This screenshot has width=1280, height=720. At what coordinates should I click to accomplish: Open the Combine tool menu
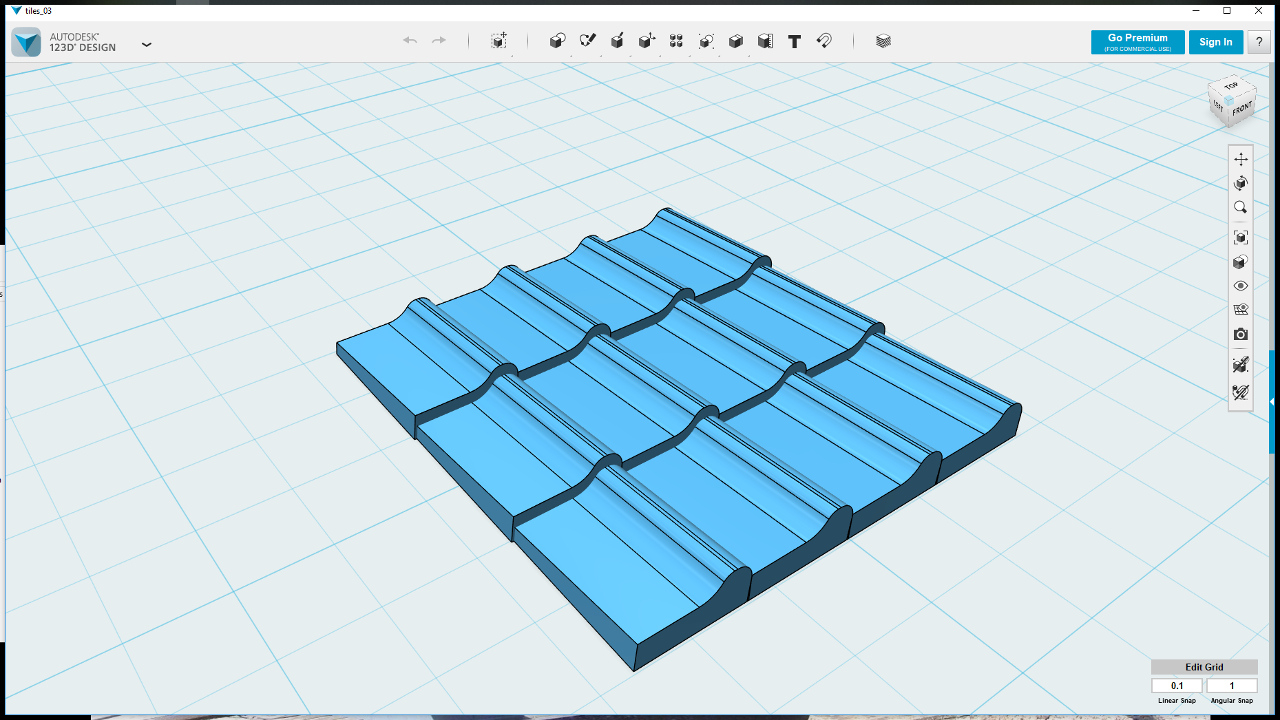coord(736,41)
